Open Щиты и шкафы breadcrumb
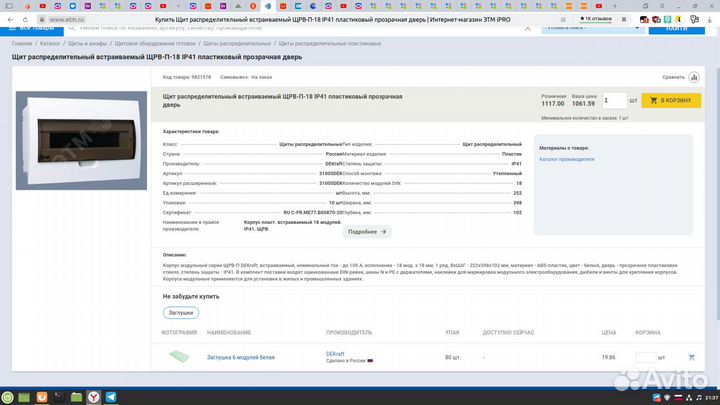Screen dimensions: 720x405 click(x=88, y=44)
